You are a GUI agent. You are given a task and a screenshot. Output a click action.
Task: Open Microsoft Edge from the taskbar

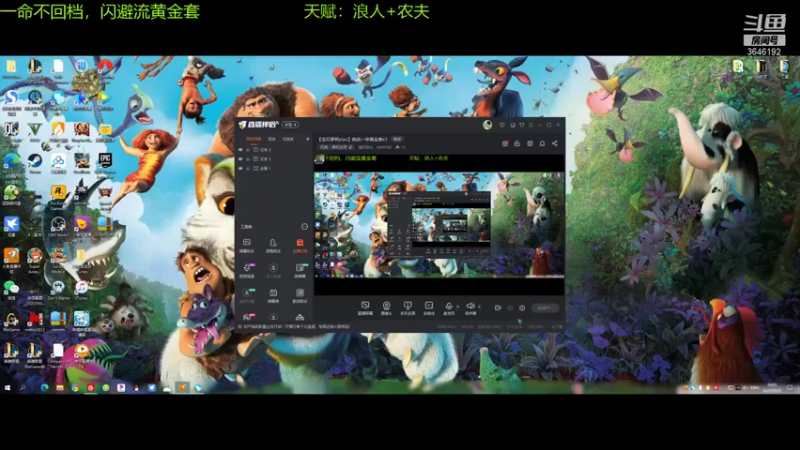(44, 388)
